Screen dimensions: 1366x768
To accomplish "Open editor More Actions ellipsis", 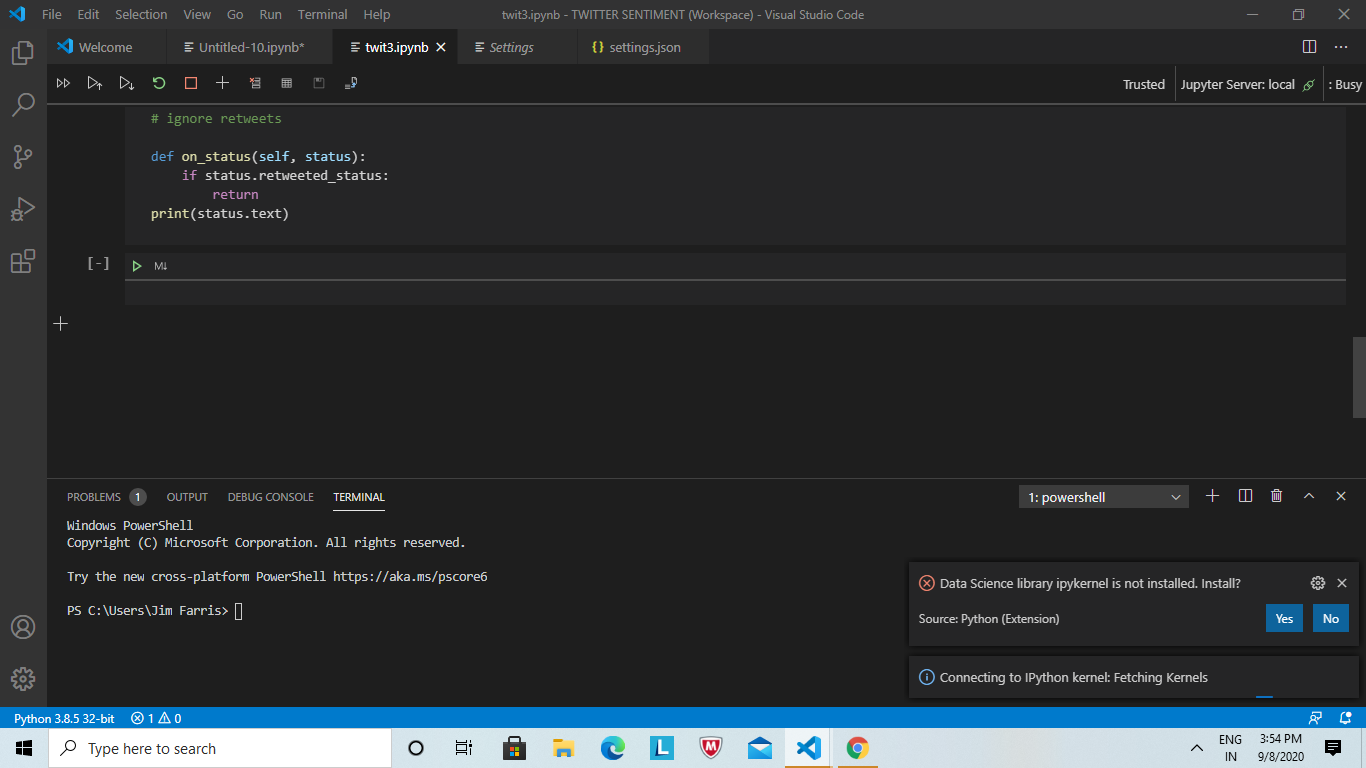I will 1341,47.
